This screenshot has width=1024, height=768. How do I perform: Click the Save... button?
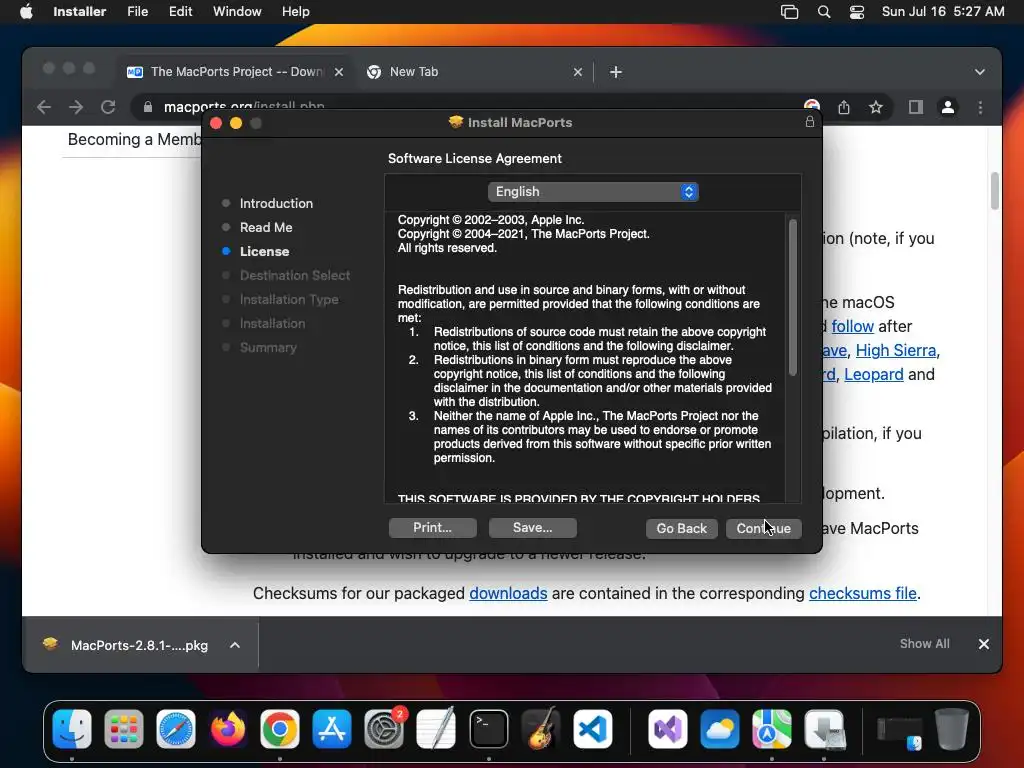(x=532, y=528)
